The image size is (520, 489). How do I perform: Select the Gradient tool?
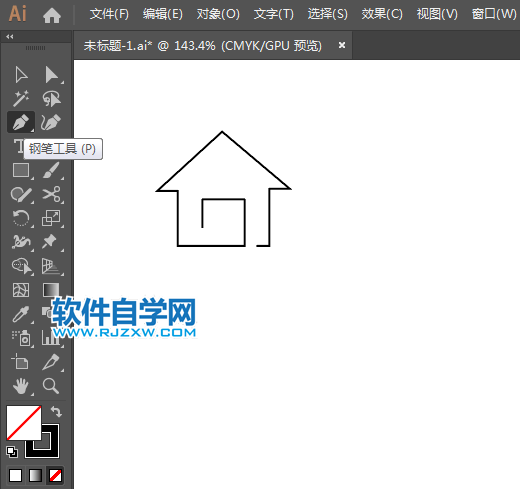pos(51,290)
